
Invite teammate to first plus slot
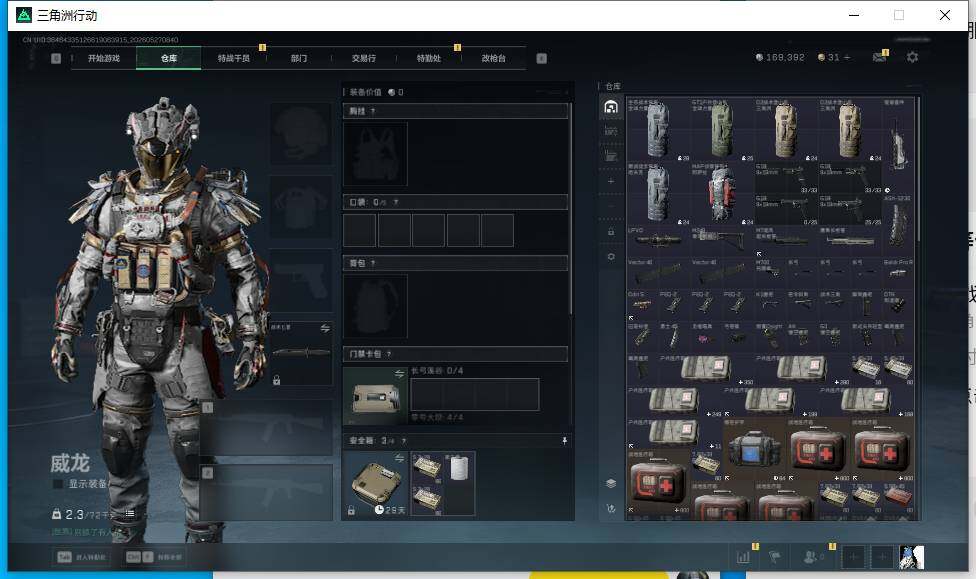853,557
